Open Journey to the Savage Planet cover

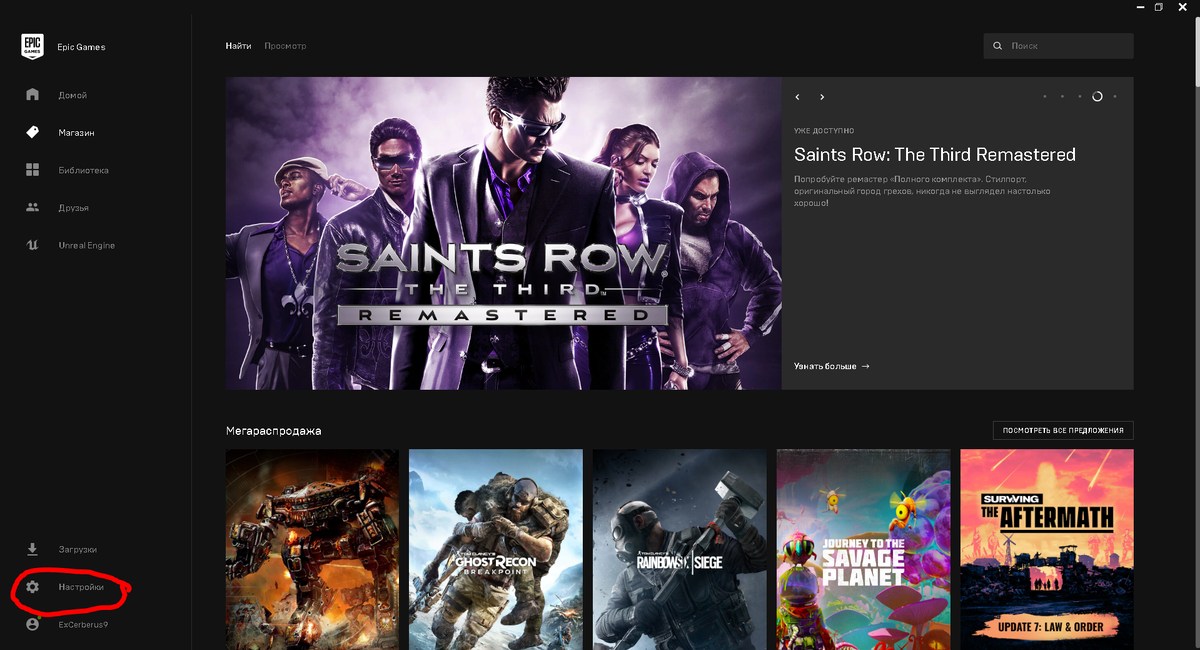click(x=863, y=549)
